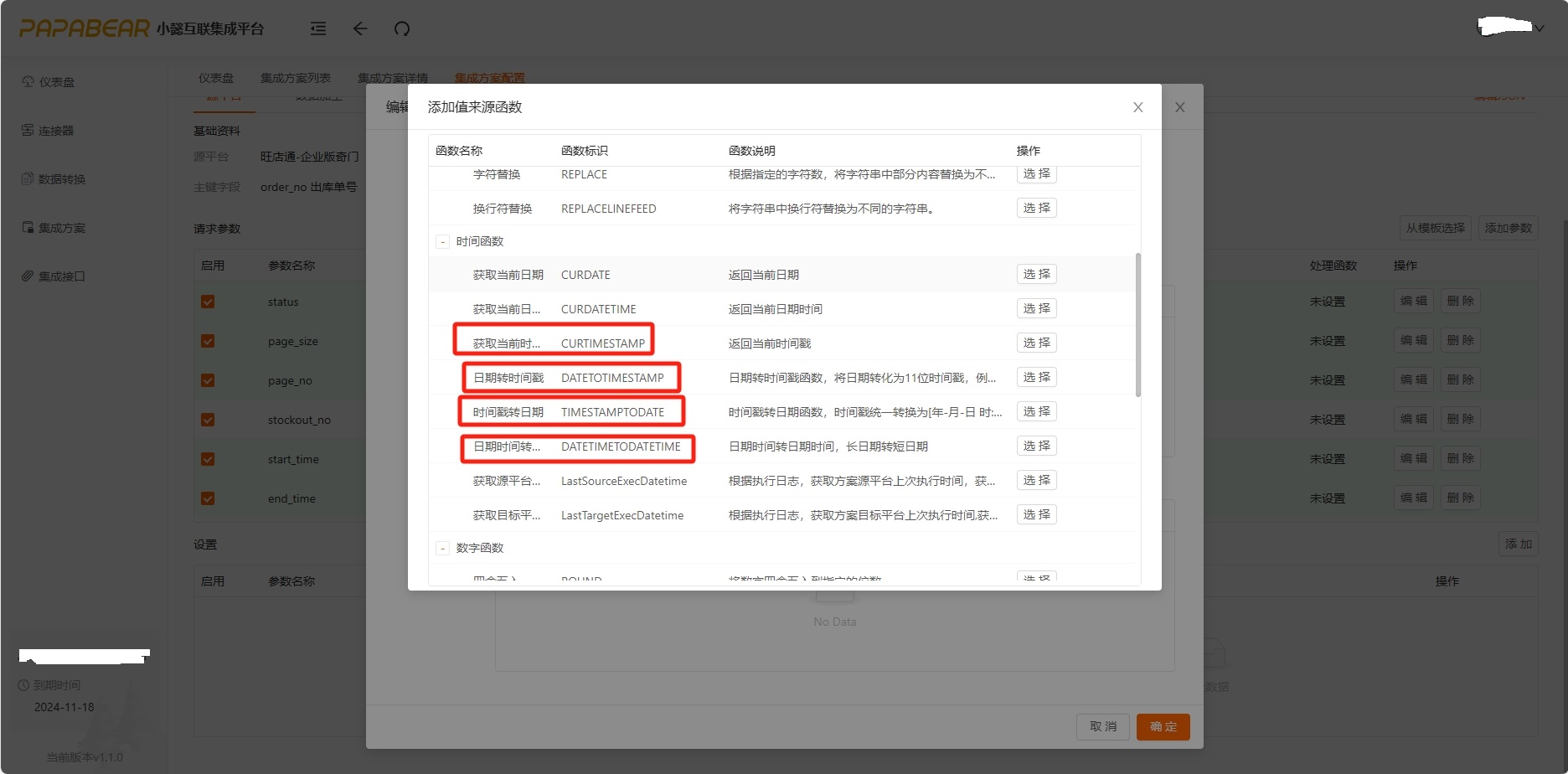Open the user account dropdown arrow

click(1539, 28)
